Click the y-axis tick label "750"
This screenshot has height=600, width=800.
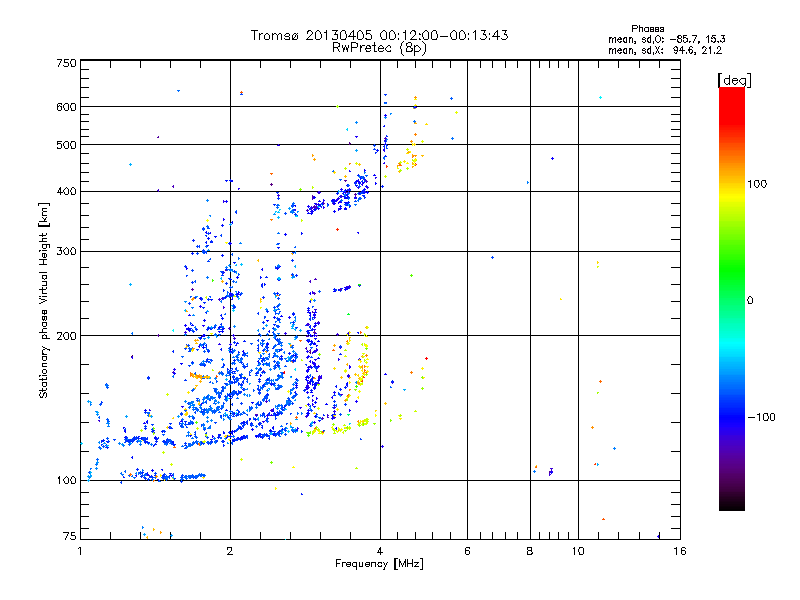pos(66,63)
